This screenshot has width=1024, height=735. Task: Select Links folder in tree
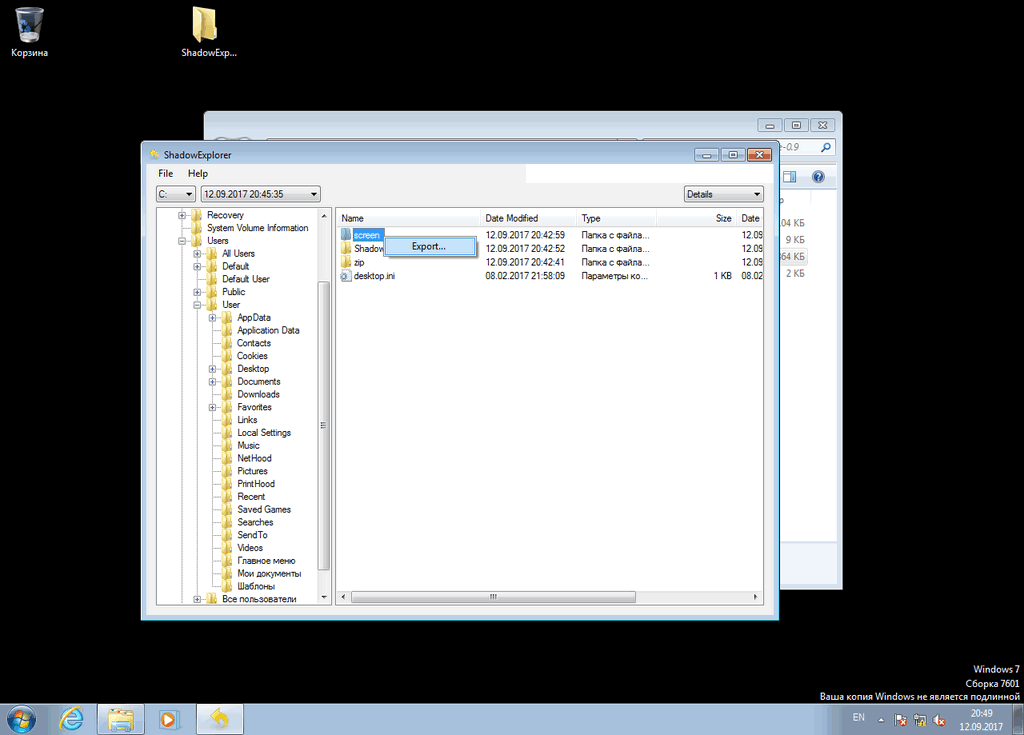tap(247, 420)
